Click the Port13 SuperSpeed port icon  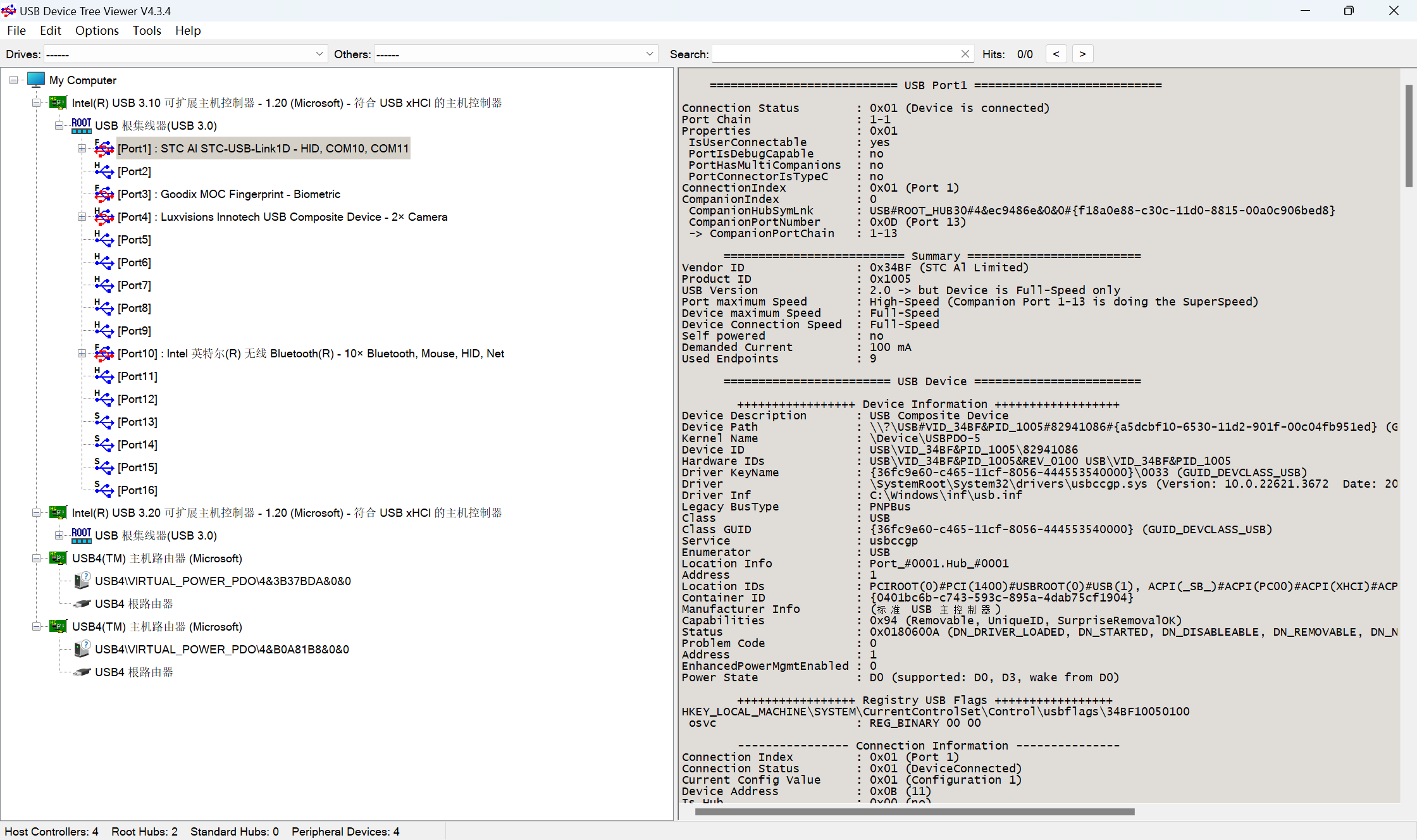[x=104, y=421]
